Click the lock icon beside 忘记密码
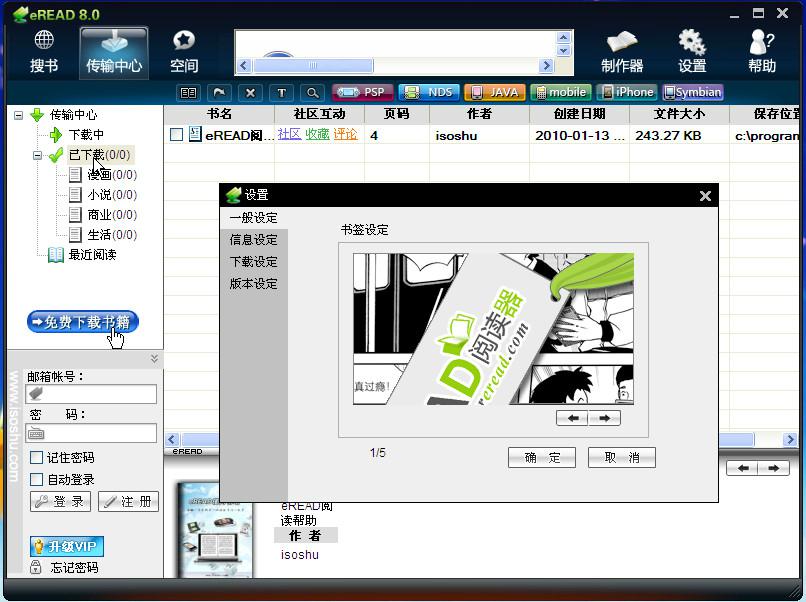The image size is (806, 602). point(35,567)
